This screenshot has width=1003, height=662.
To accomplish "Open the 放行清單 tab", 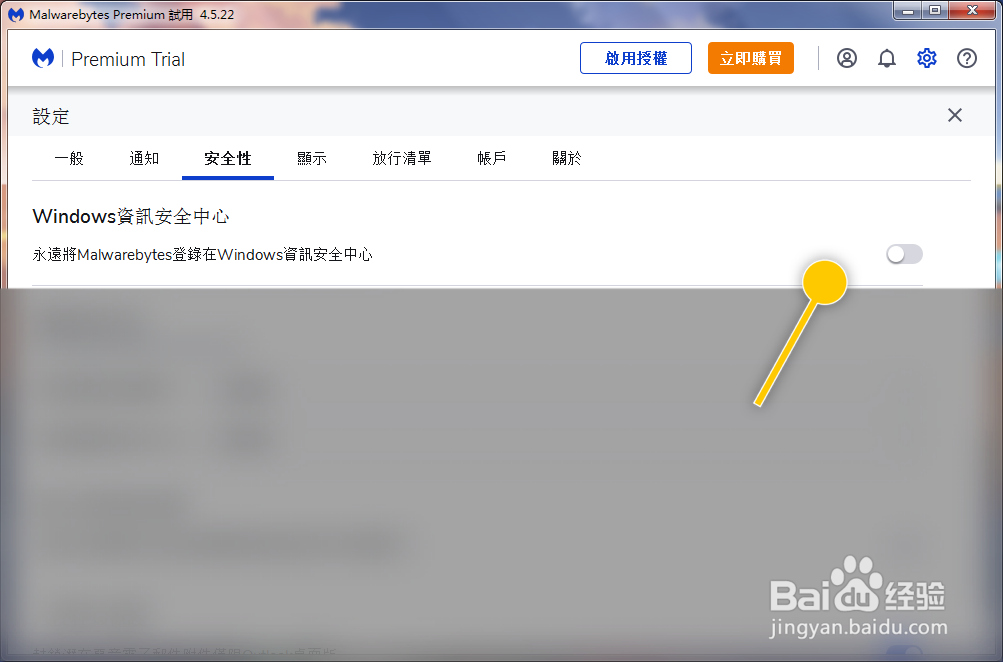I will [402, 158].
